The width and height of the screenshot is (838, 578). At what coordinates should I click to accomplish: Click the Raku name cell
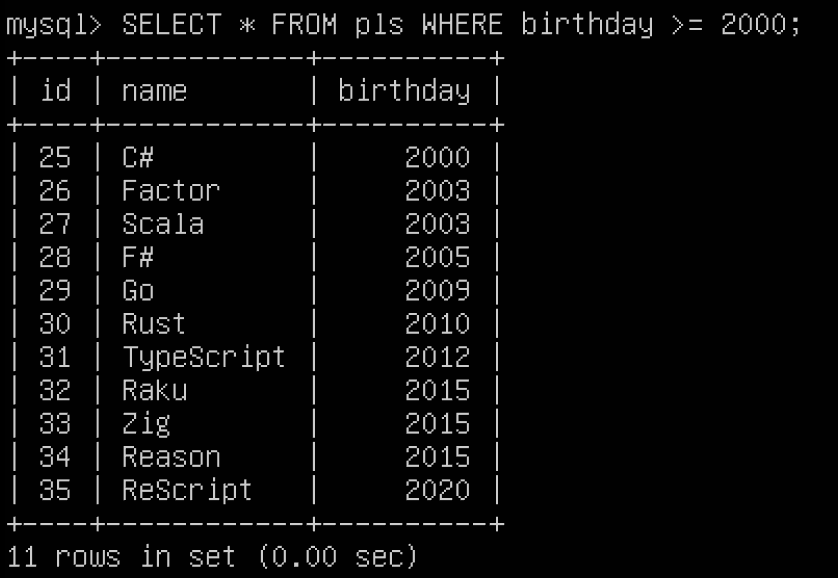click(x=154, y=390)
